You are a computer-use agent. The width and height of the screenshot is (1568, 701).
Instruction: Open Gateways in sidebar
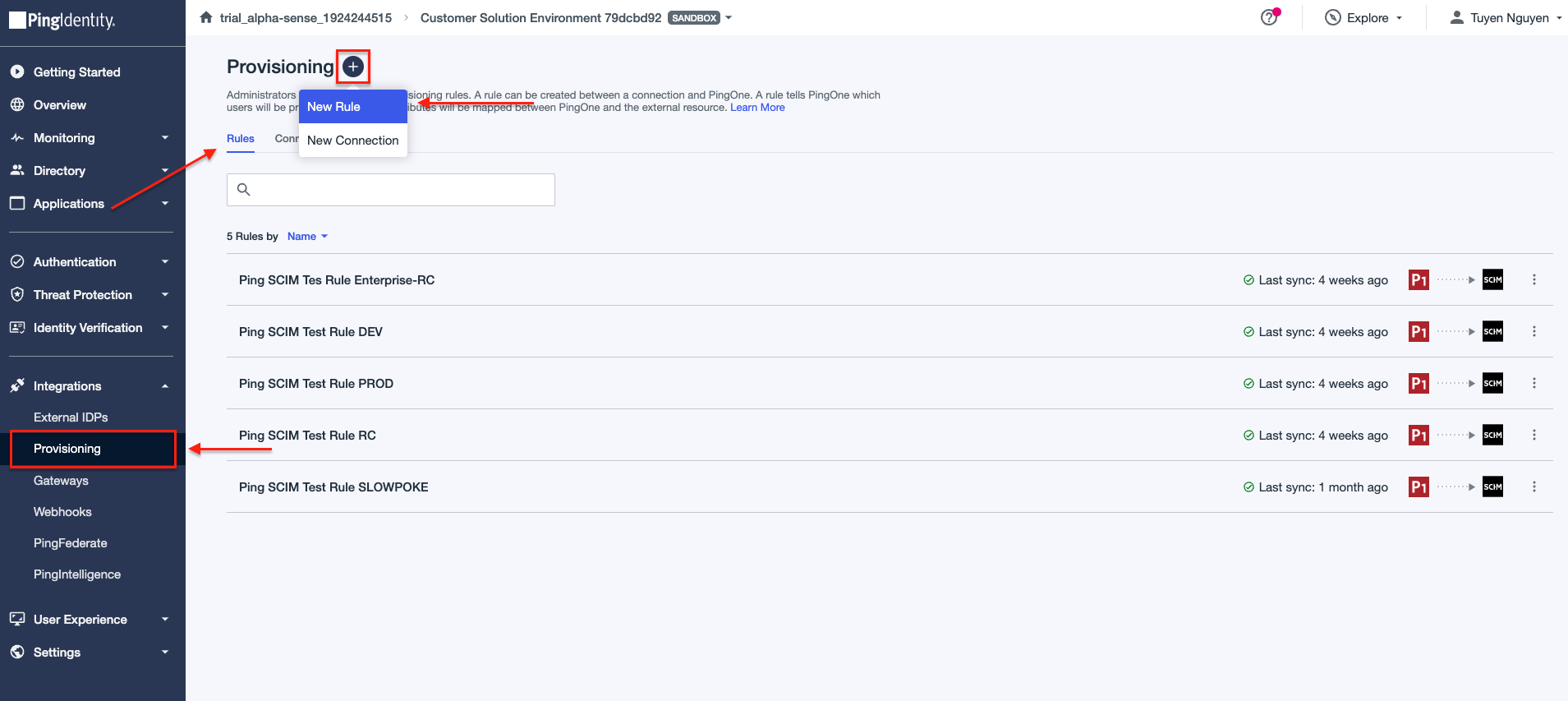click(x=61, y=481)
